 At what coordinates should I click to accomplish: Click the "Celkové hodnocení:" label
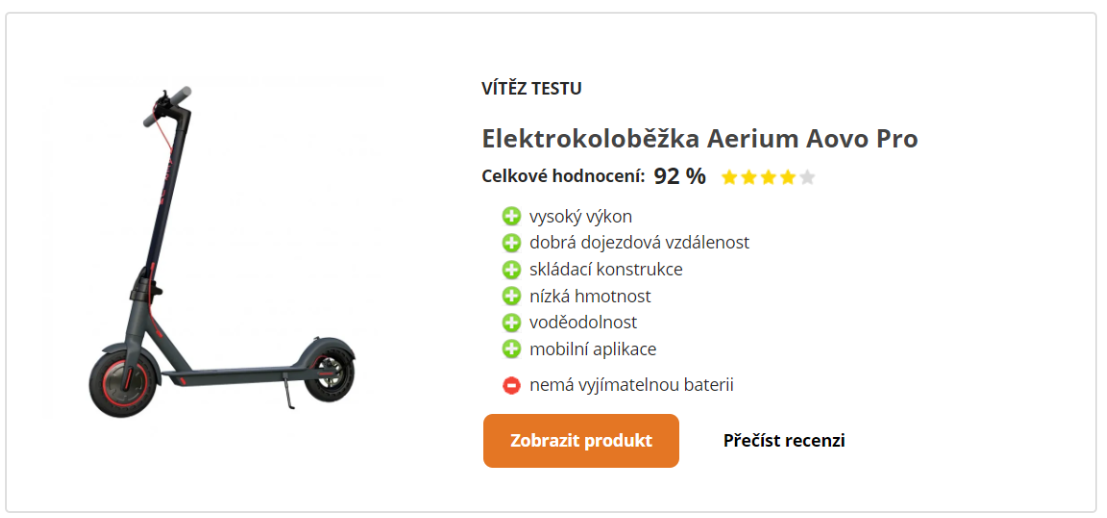pyautogui.click(x=563, y=177)
